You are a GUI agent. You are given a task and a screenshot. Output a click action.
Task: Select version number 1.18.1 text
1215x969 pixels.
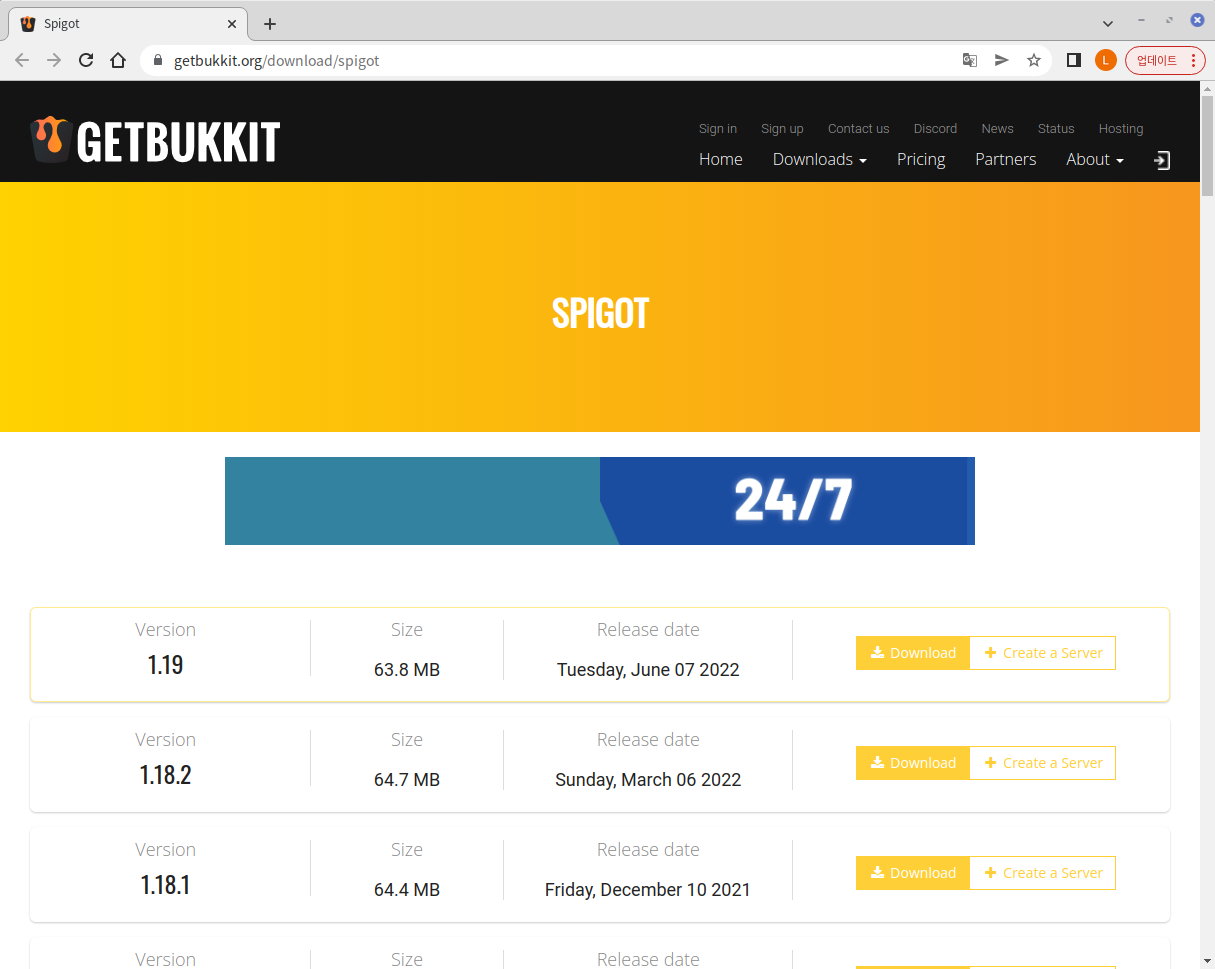click(165, 885)
